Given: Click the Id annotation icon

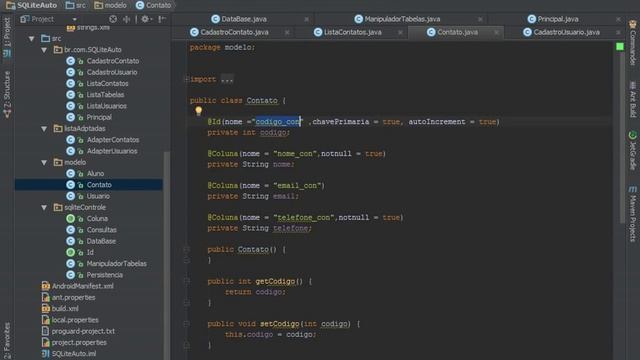Looking at the screenshot, I should pyautogui.click(x=71, y=252).
